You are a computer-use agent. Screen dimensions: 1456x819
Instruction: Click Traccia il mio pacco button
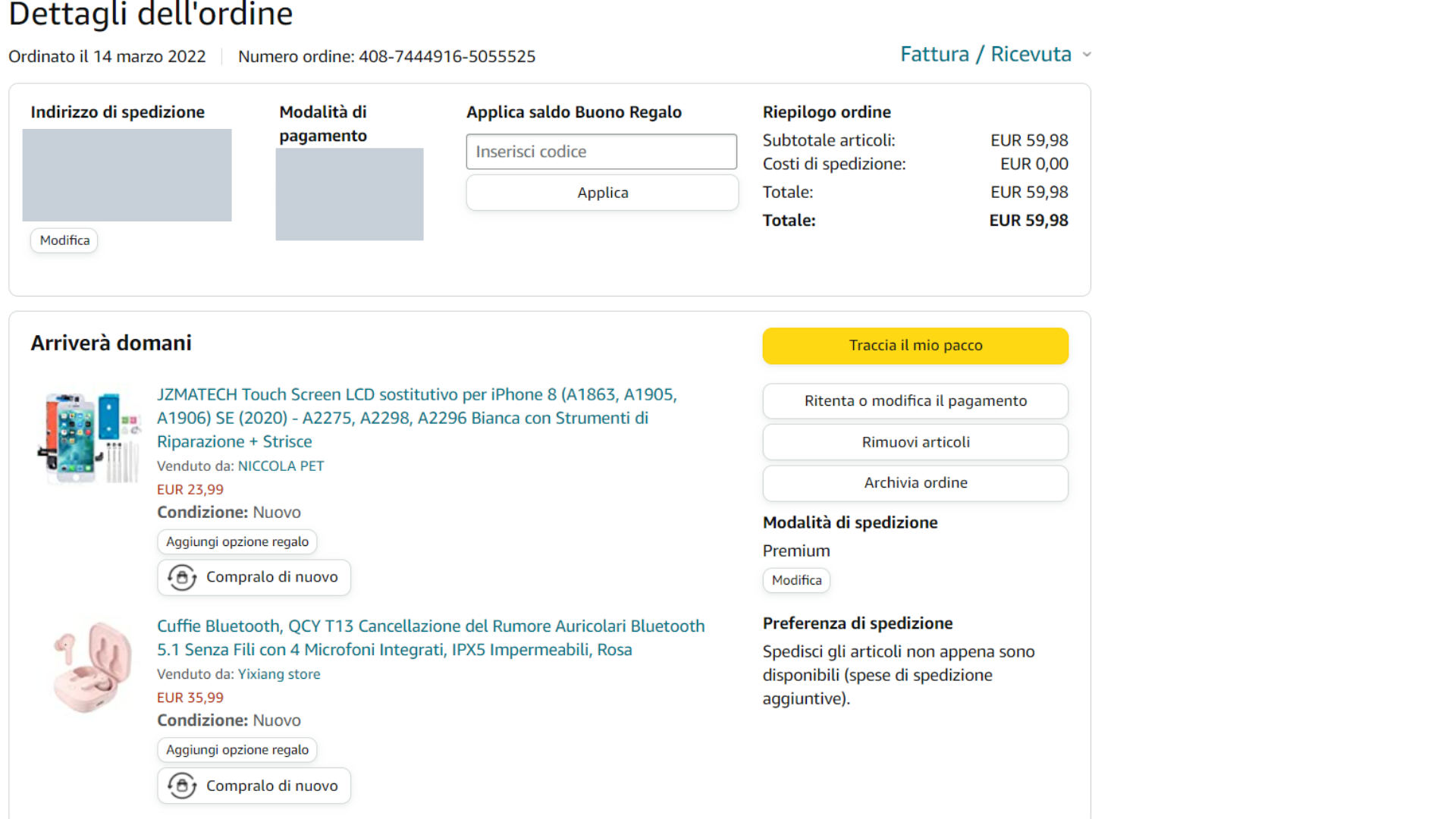[915, 346]
